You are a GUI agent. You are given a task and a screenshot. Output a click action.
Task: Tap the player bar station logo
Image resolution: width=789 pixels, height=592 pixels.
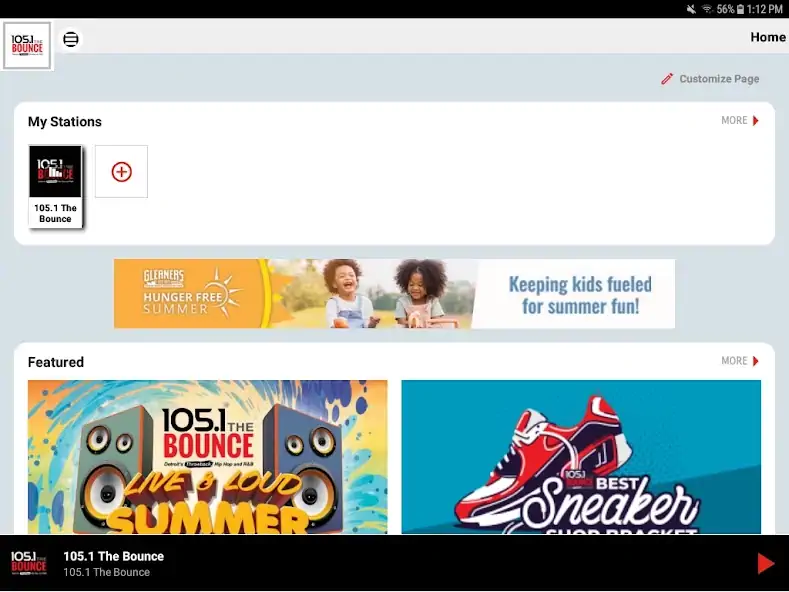pyautogui.click(x=29, y=563)
